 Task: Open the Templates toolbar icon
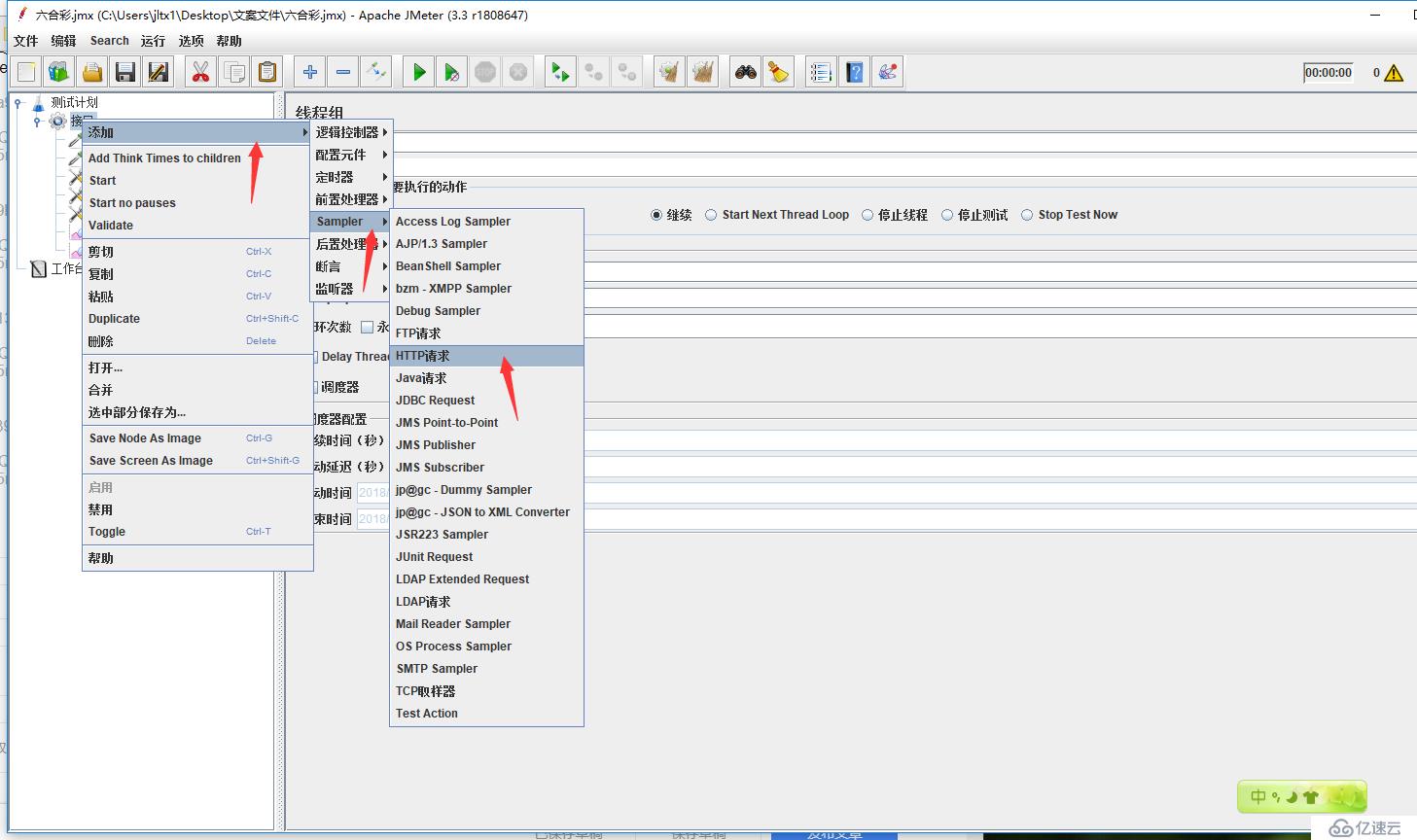(x=59, y=72)
